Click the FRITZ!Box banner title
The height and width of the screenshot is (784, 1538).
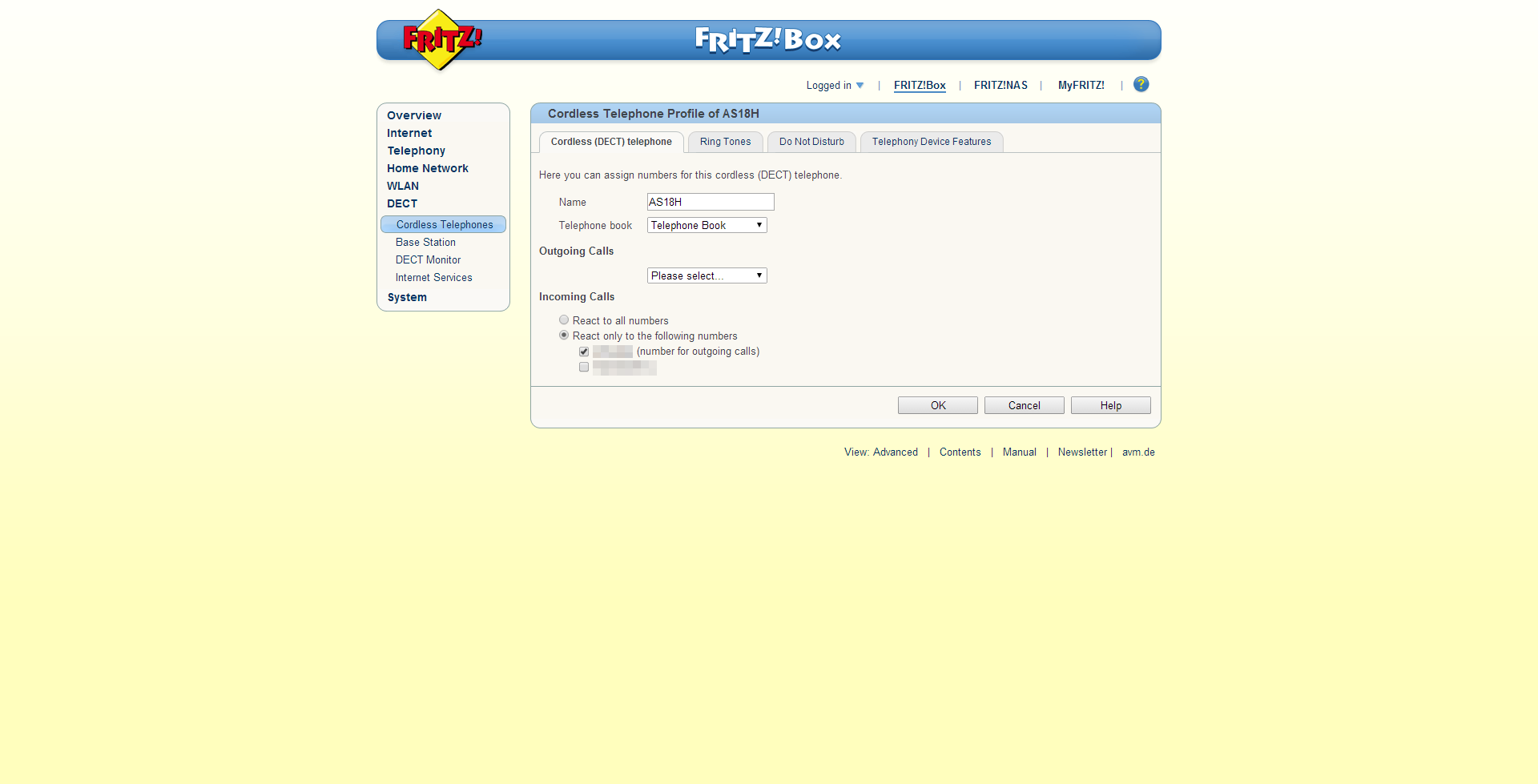(767, 40)
